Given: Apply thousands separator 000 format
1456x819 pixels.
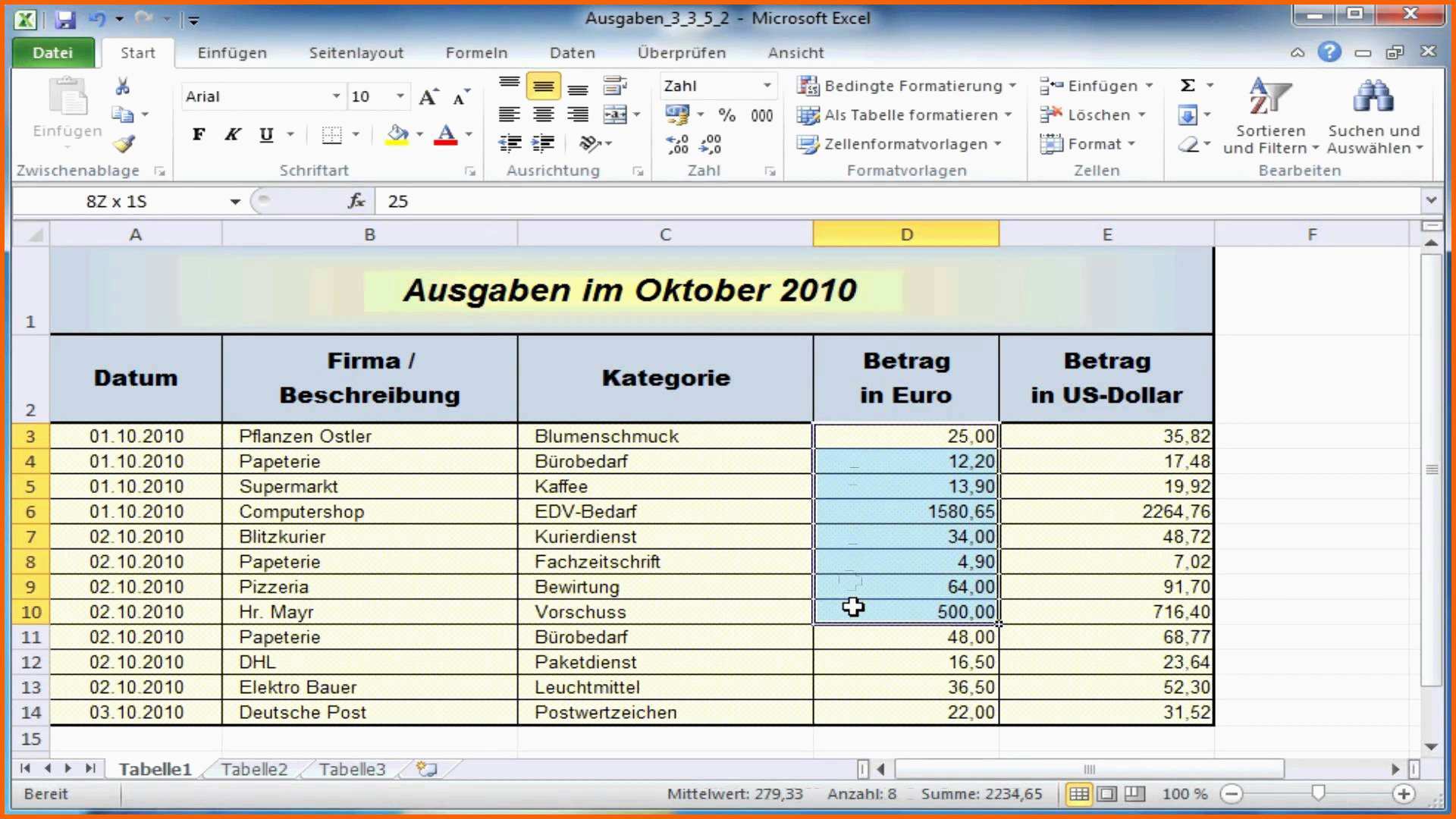Looking at the screenshot, I should pos(761,115).
